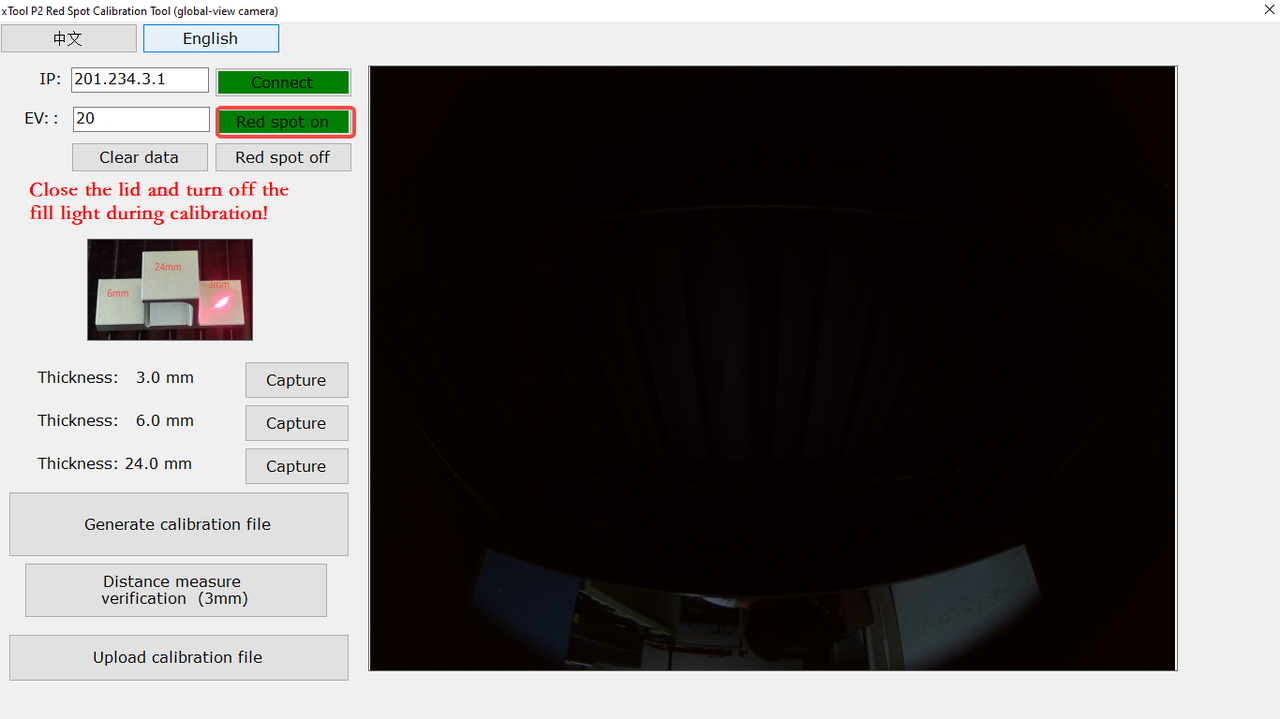
Task: Switch language to 中文
Action: click(x=68, y=39)
